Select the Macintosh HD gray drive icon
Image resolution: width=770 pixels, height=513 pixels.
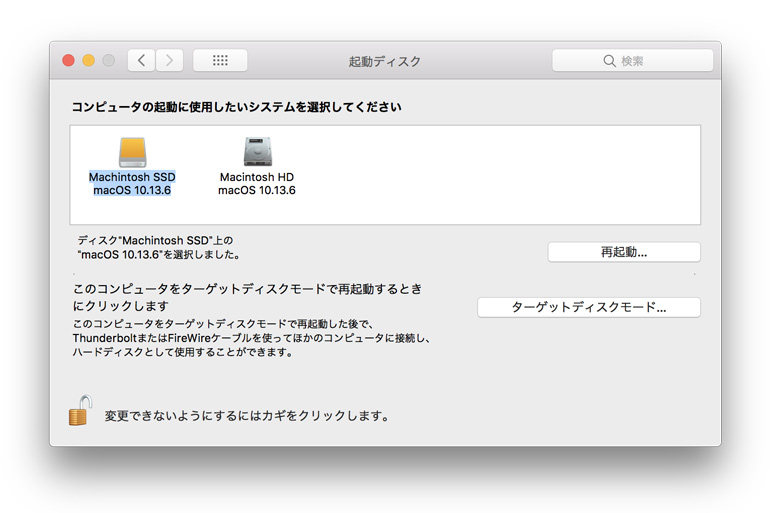(x=257, y=151)
